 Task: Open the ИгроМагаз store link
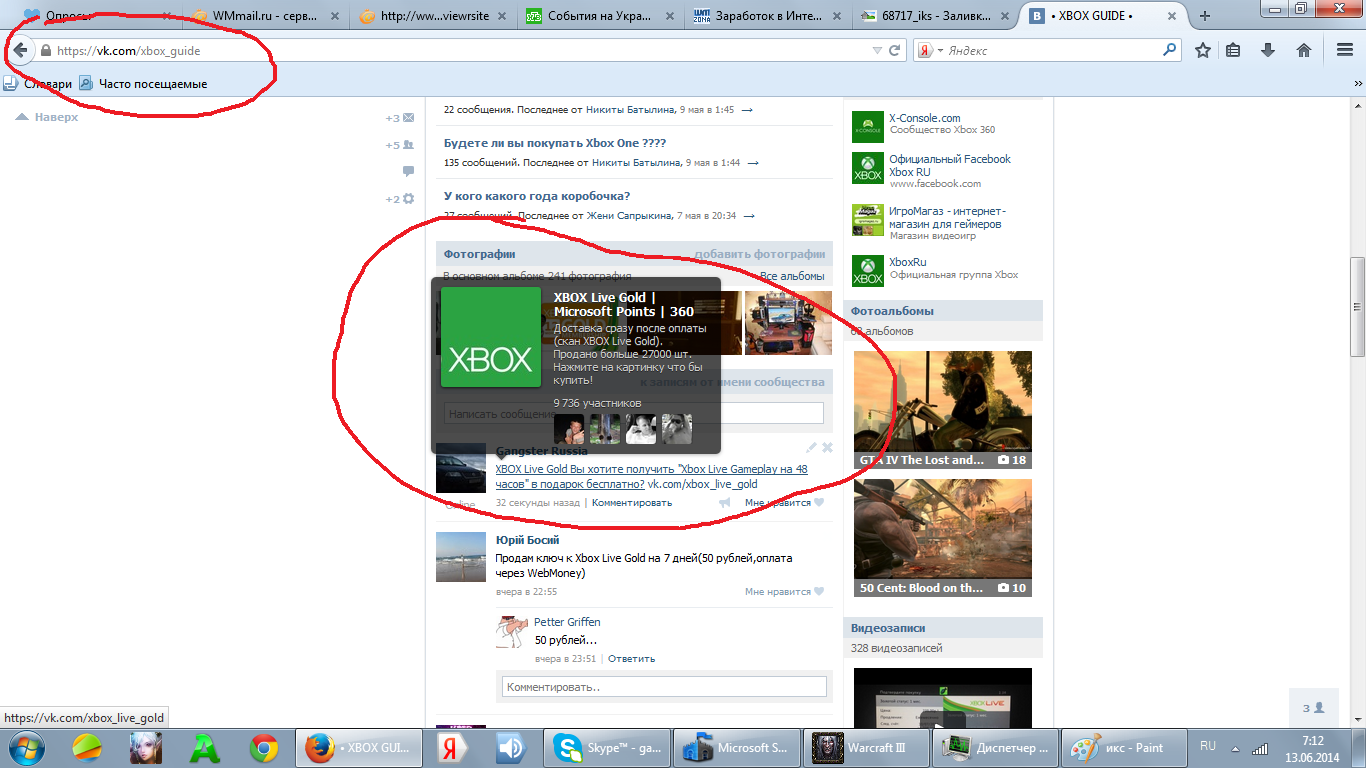click(947, 218)
